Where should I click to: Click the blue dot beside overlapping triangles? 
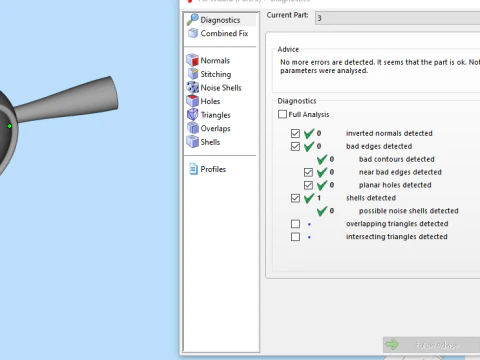tap(309, 224)
